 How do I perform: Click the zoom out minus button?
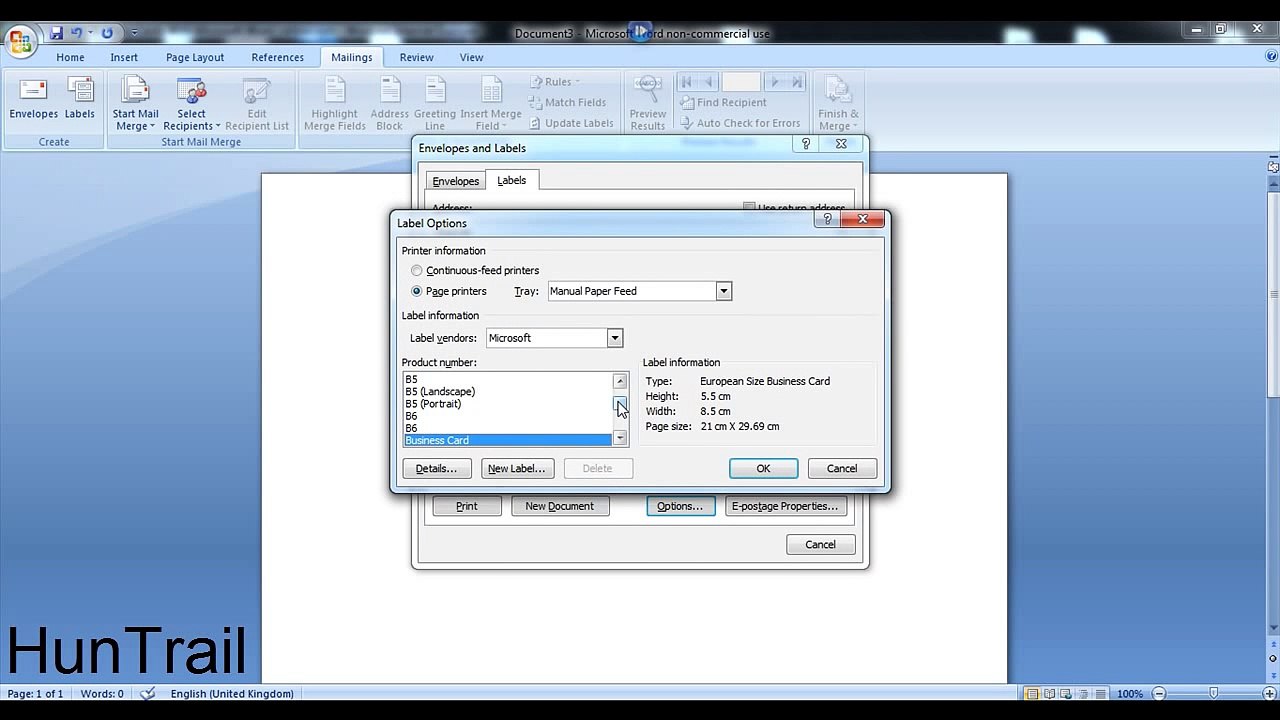coord(1159,694)
